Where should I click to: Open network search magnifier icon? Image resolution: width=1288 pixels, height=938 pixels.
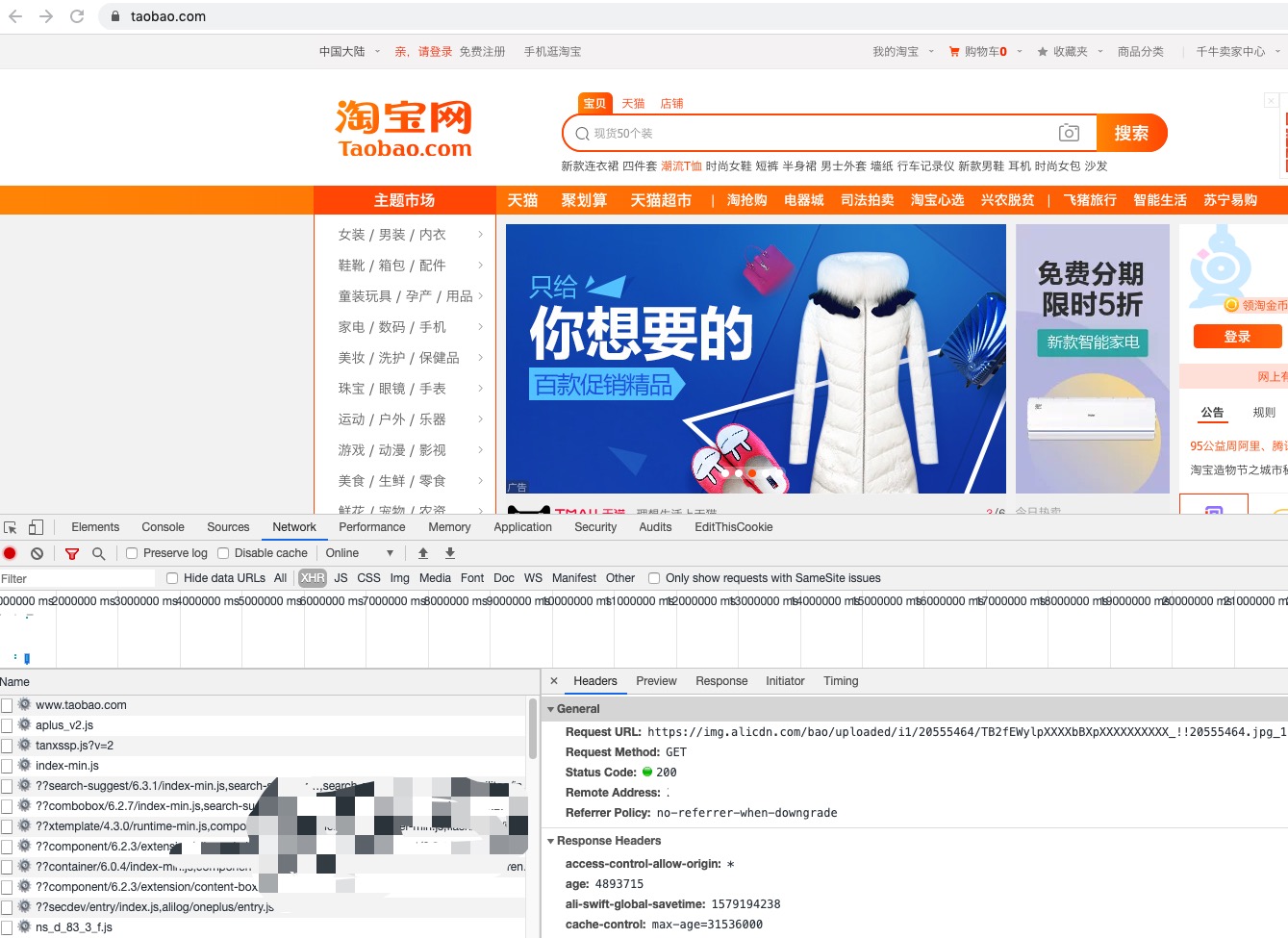(x=98, y=553)
